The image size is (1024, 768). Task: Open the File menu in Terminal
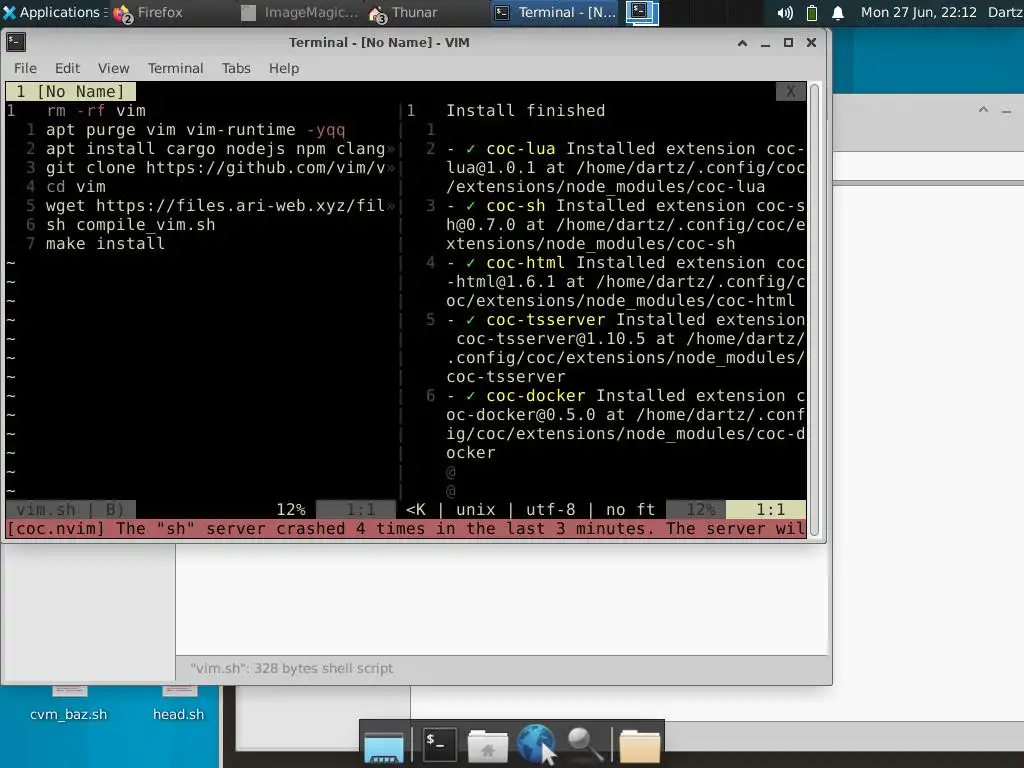pos(25,68)
